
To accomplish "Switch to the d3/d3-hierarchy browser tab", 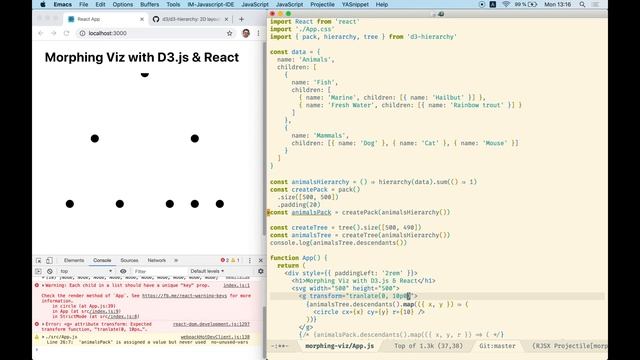I will 190,19.
